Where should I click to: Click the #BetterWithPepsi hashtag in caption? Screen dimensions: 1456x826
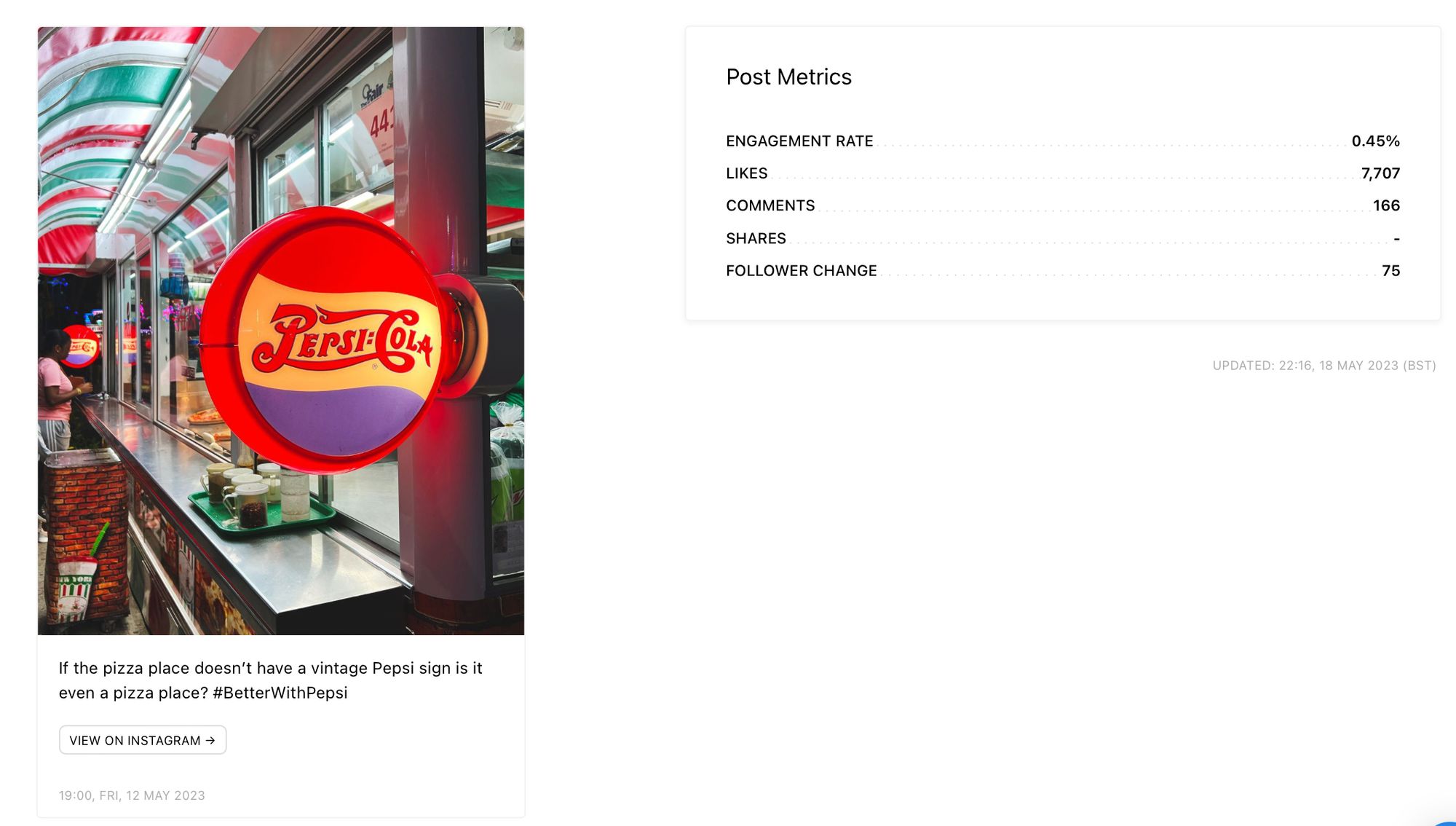pos(280,693)
